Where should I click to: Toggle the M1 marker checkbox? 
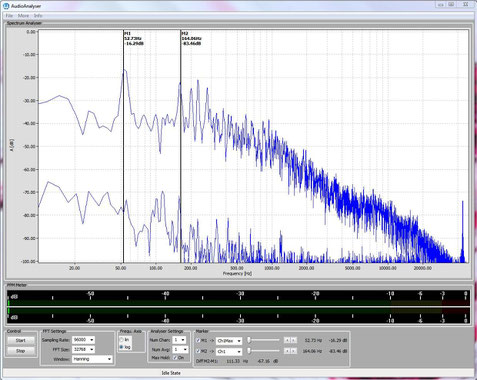click(199, 341)
